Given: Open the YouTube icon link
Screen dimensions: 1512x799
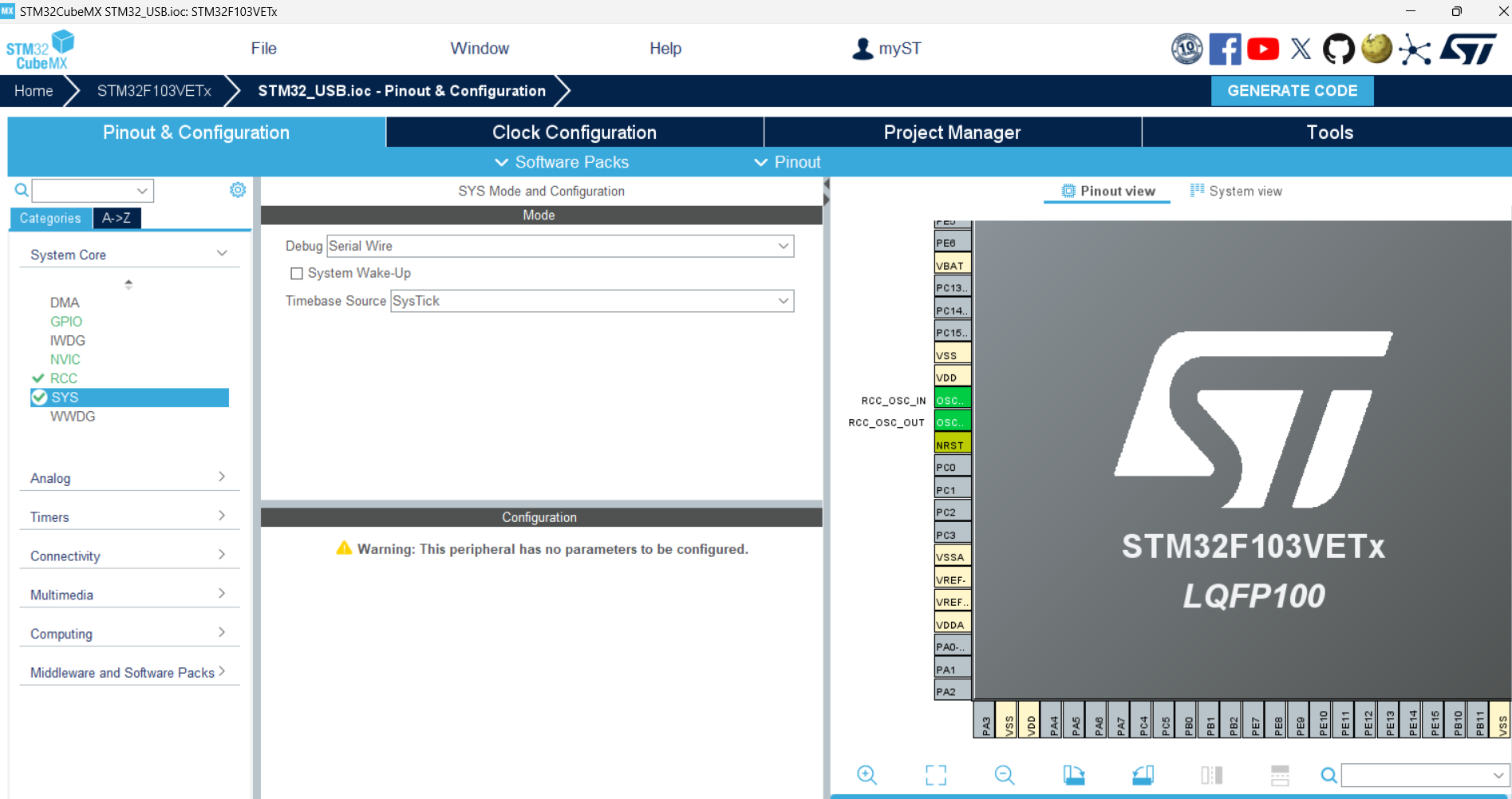Looking at the screenshot, I should pyautogui.click(x=1263, y=49).
